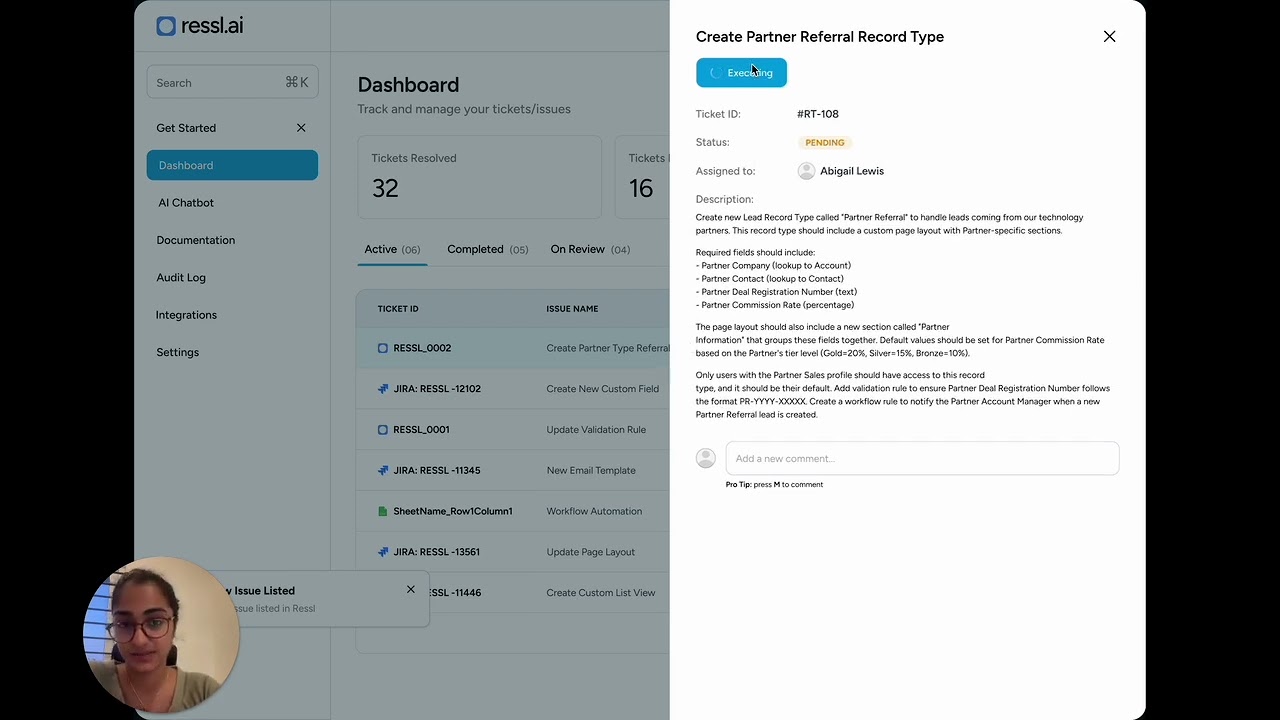
Task: Click the Add a new comment field
Action: (922, 458)
